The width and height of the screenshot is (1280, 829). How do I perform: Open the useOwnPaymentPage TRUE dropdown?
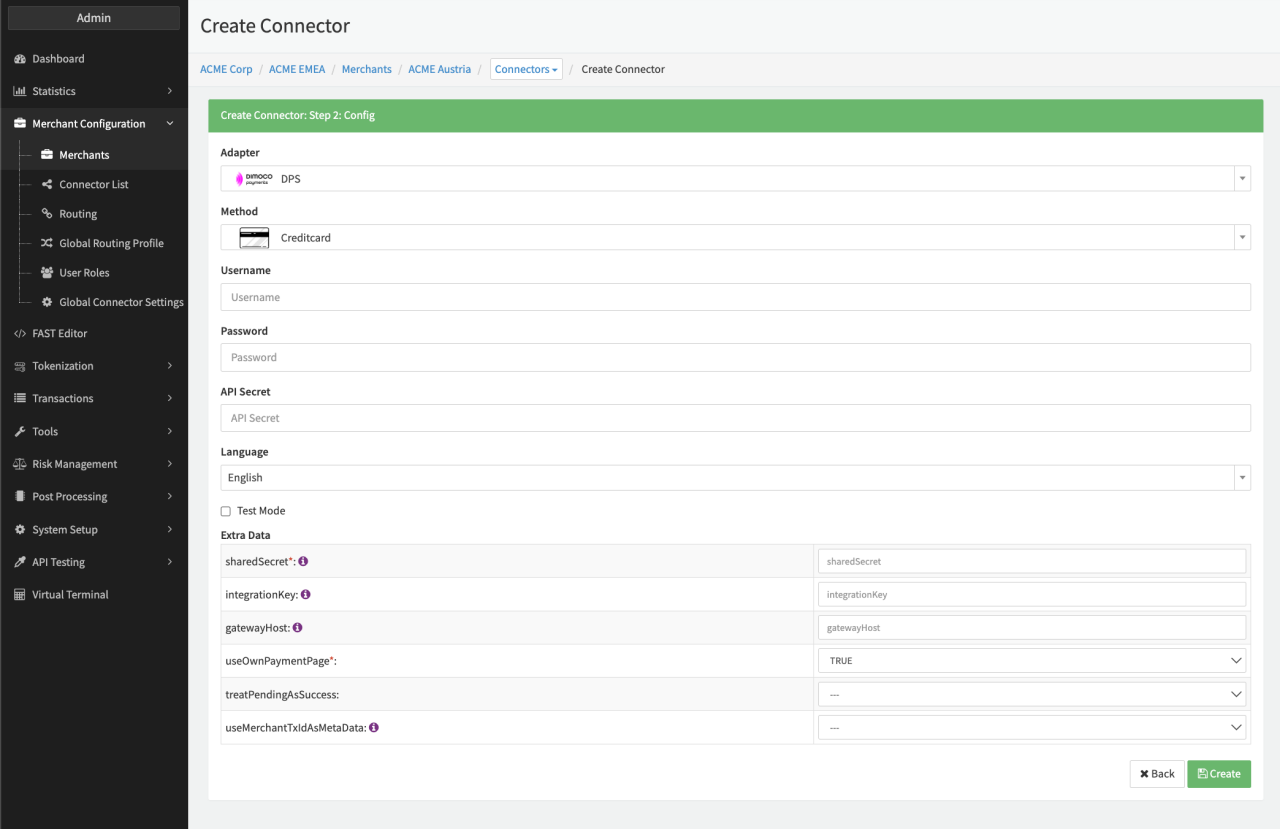(x=1031, y=661)
